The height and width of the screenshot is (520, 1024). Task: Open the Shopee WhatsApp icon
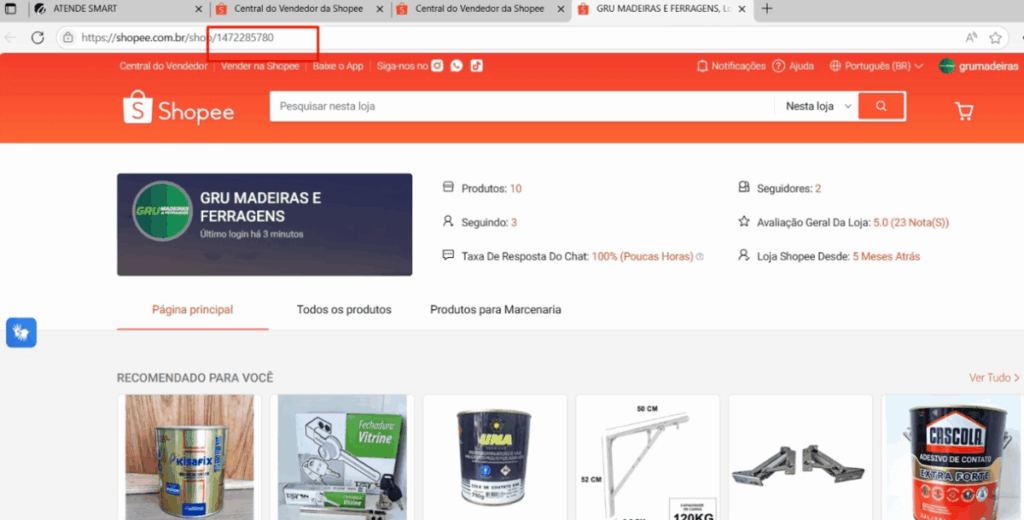(x=456, y=66)
